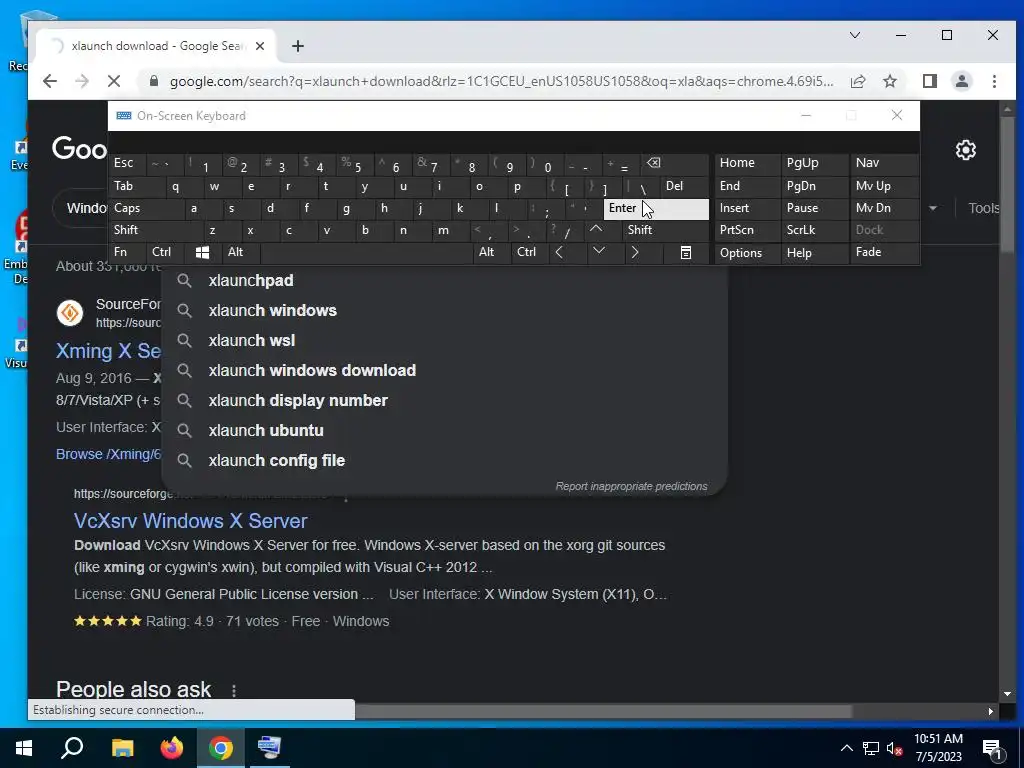Select the 'xlaunch windows download' suggestion
The width and height of the screenshot is (1024, 768).
pyautogui.click(x=444, y=371)
